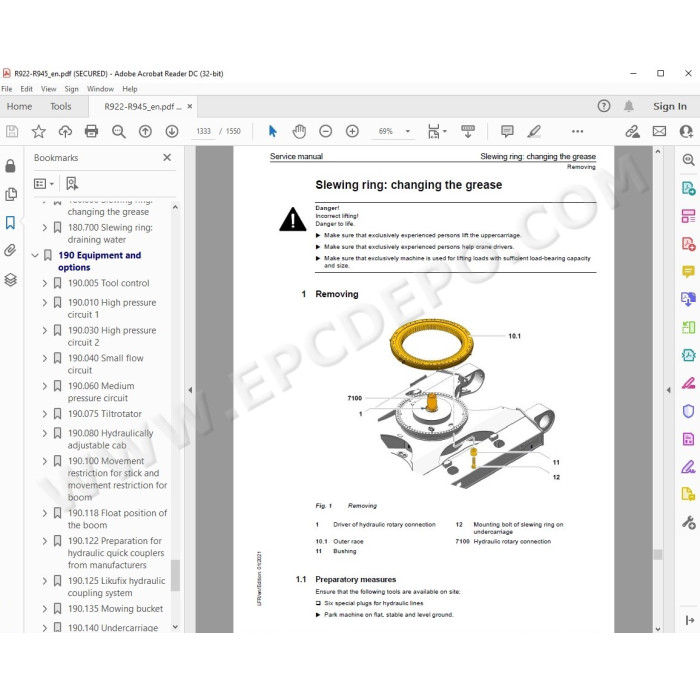The image size is (700, 700).
Task: Toggle the Bookmarks panel icon
Action: click(10, 222)
